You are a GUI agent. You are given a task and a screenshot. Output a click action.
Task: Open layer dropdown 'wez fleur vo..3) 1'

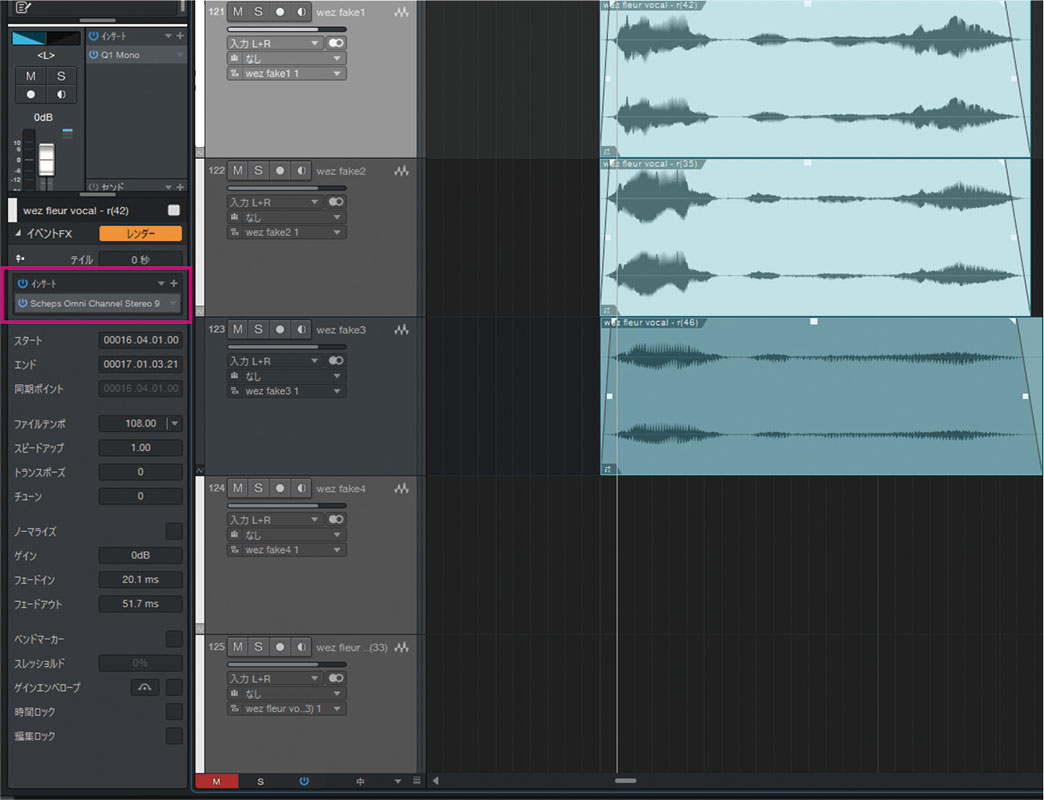tap(286, 709)
